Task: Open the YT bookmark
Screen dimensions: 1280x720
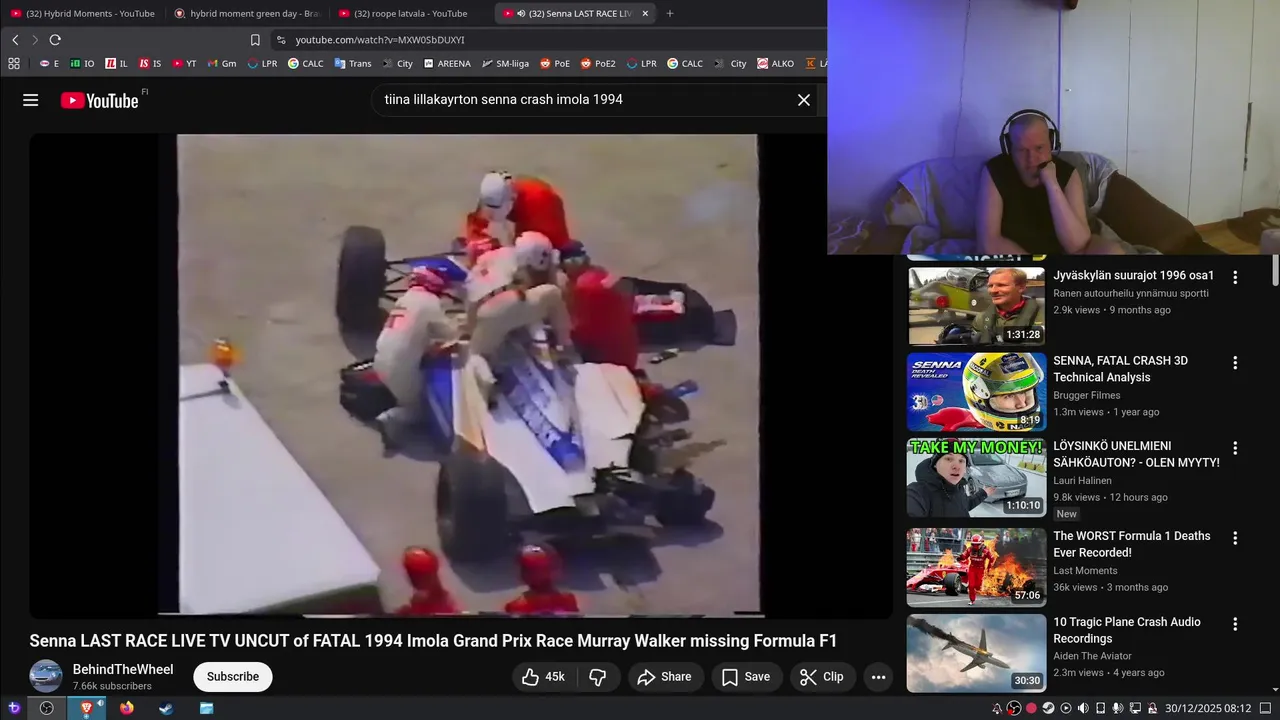Action: 184,63
